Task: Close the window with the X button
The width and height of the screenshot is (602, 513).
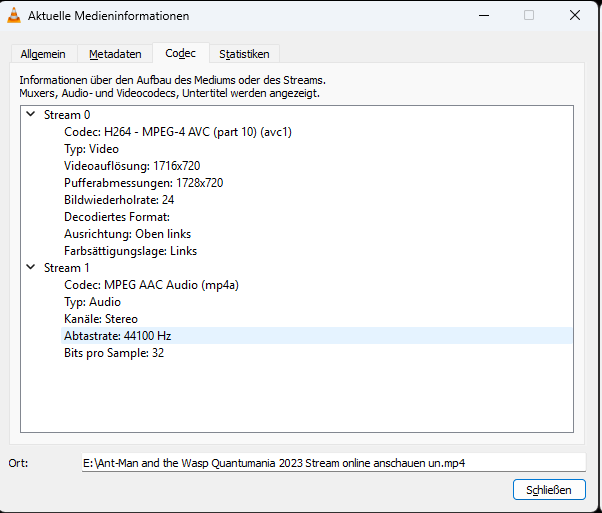Action: pyautogui.click(x=575, y=15)
